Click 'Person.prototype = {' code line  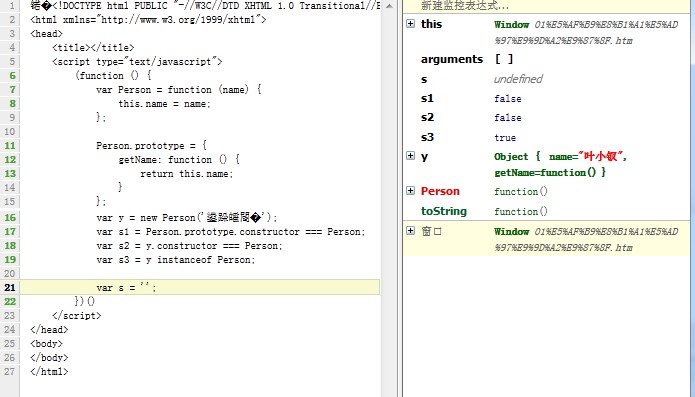pos(151,146)
